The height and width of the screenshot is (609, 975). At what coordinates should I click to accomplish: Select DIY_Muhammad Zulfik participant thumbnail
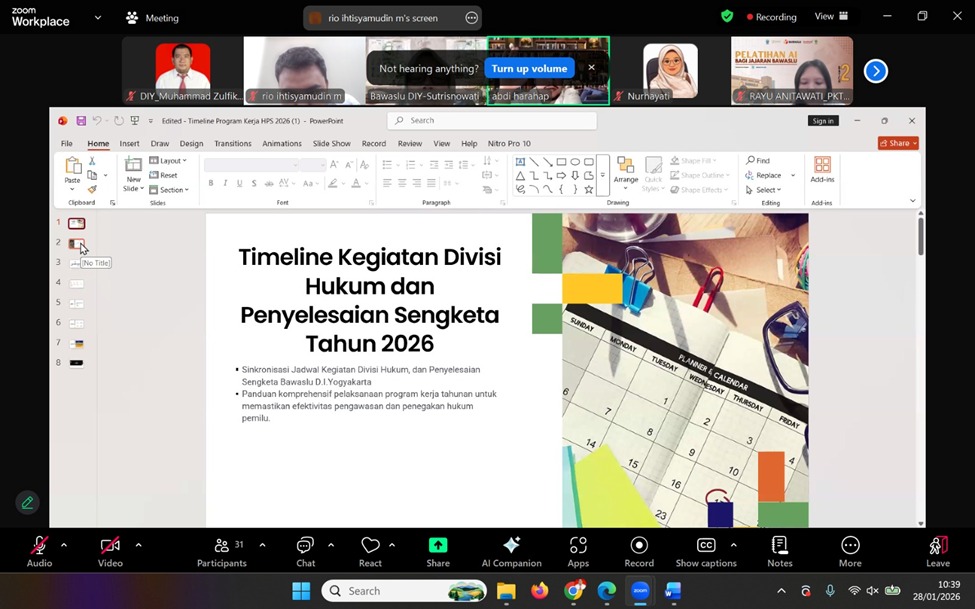183,70
